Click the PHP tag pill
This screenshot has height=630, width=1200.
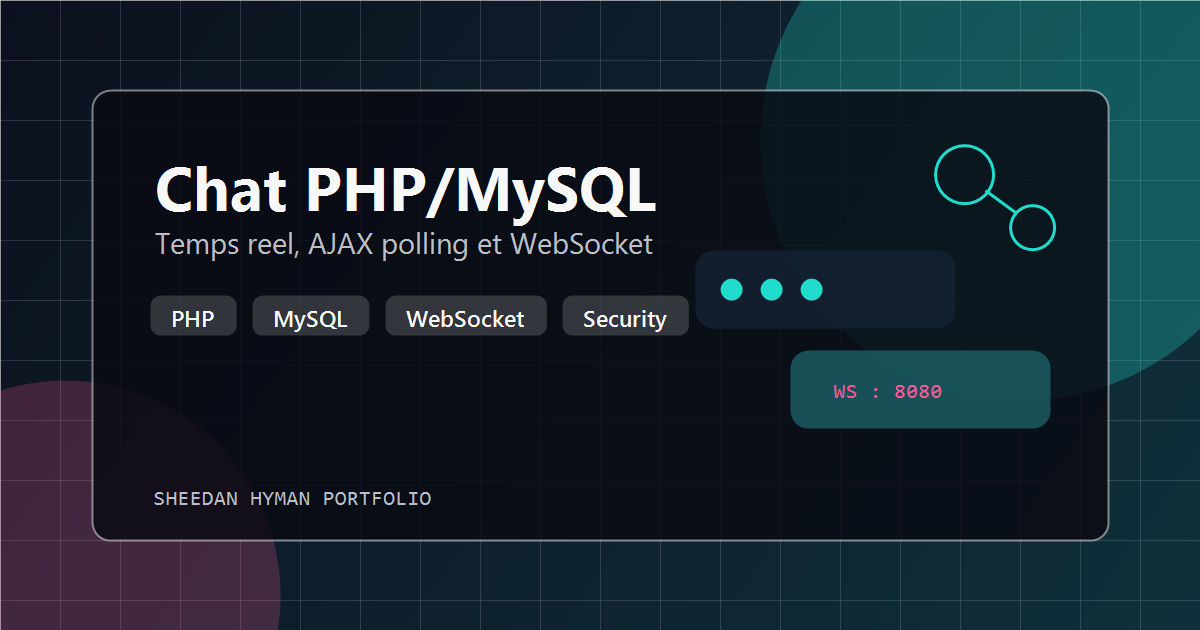193,316
